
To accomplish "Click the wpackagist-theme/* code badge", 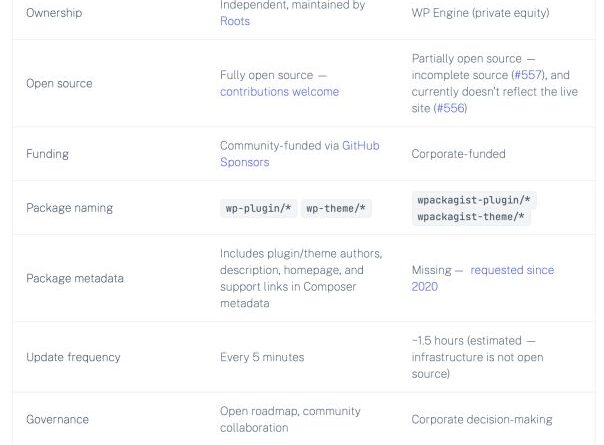I will (471, 217).
